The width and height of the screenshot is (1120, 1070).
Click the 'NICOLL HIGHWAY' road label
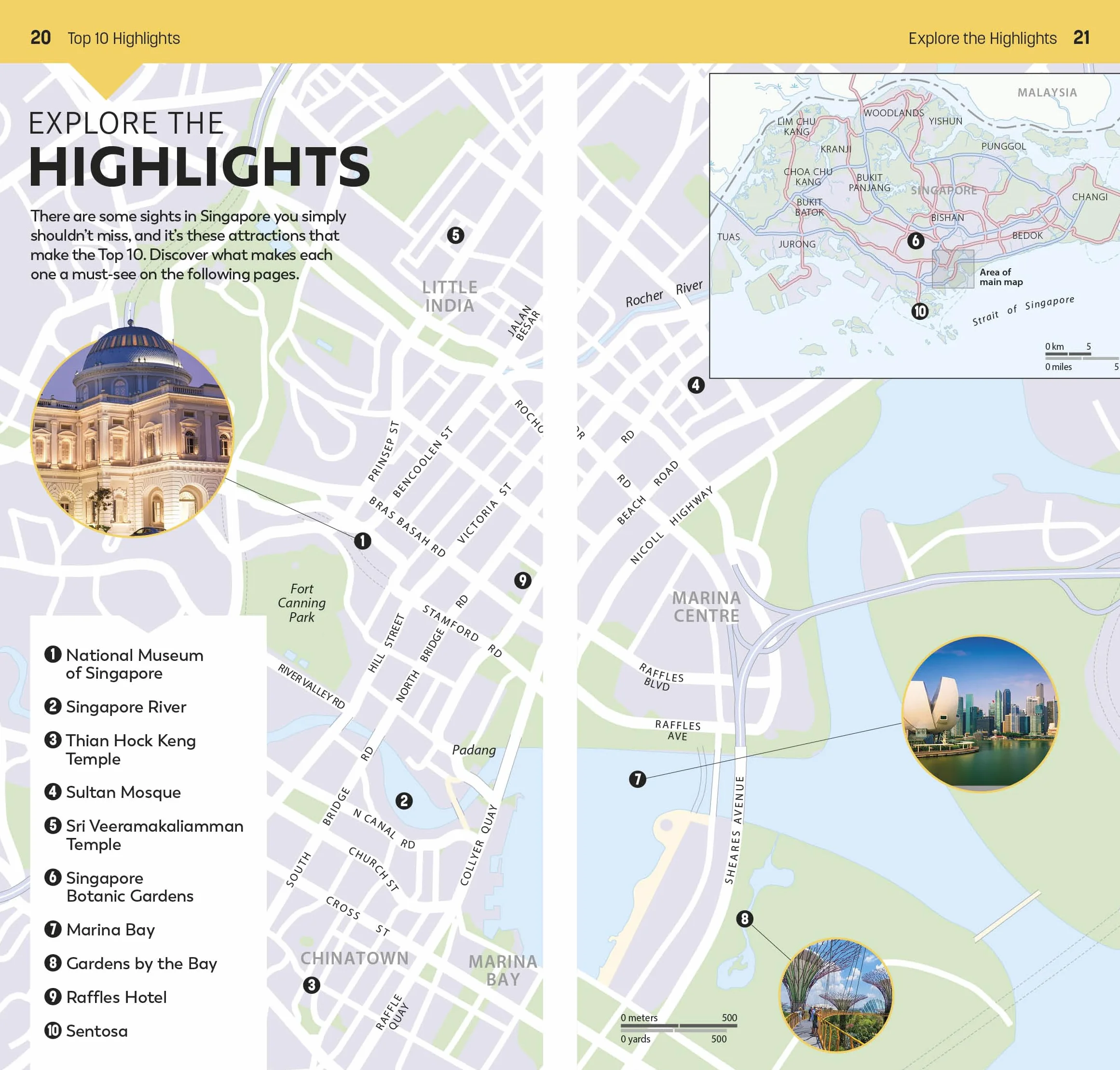[671, 525]
